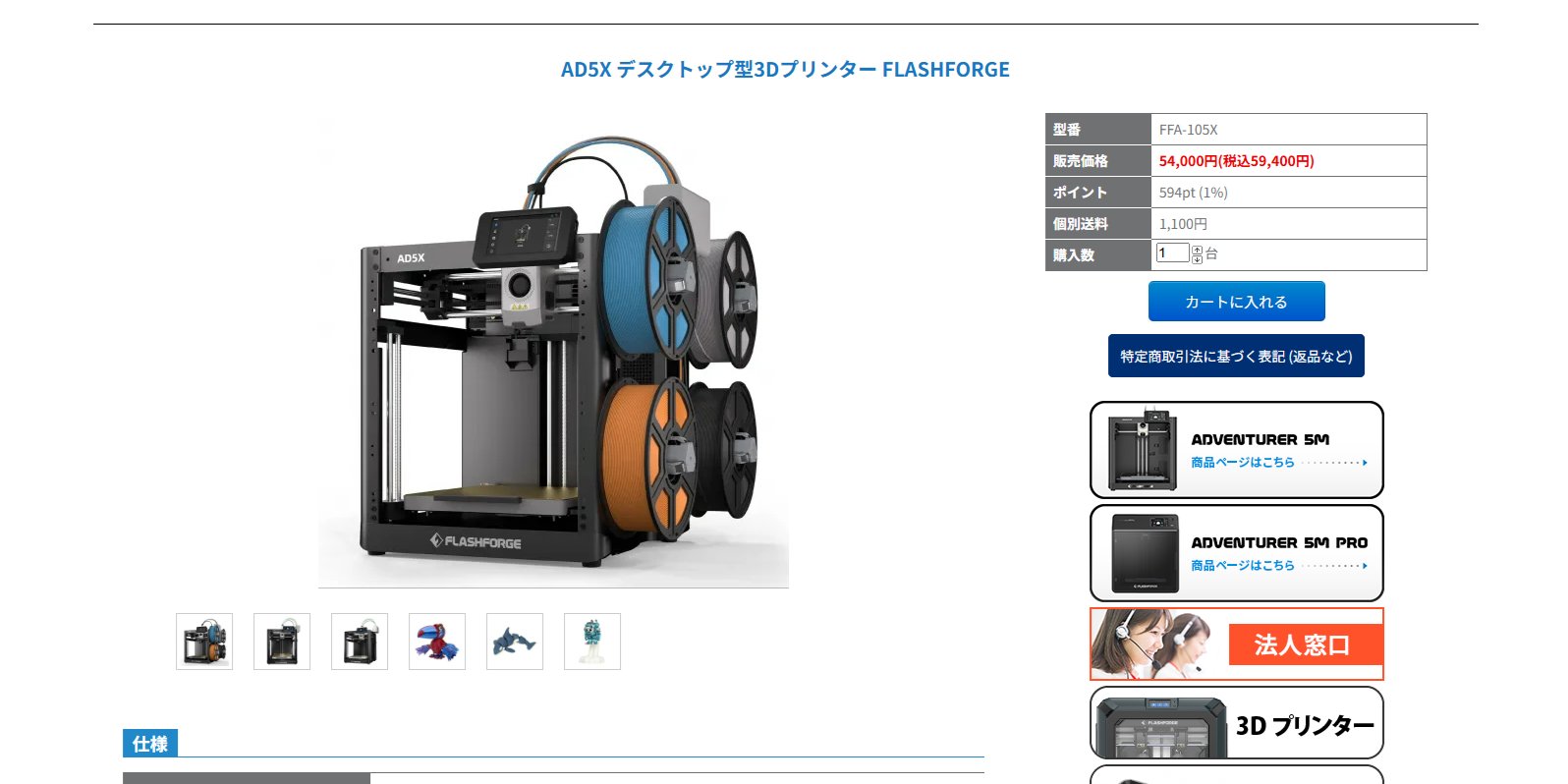This screenshot has height=784, width=1568.
Task: Click the 販売価格 label cell
Action: [1098, 161]
